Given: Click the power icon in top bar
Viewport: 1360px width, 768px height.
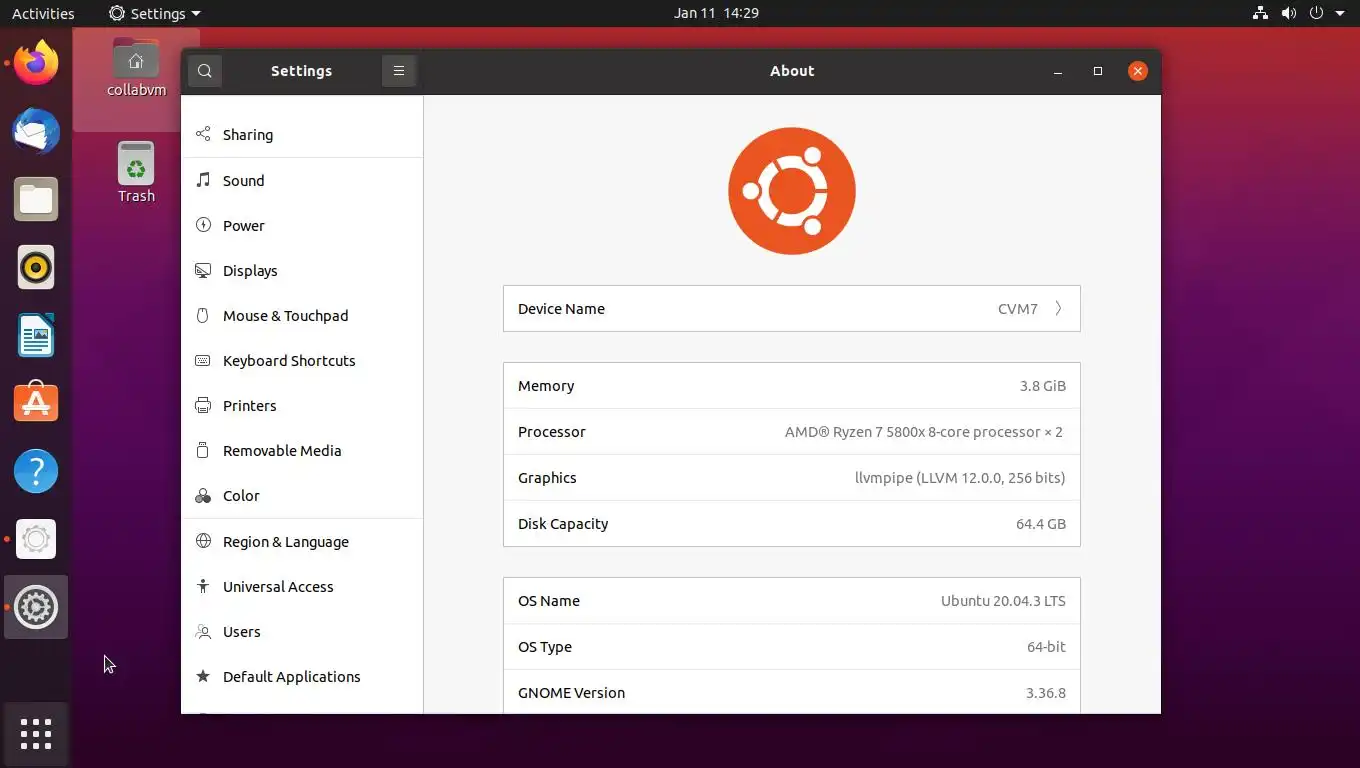Looking at the screenshot, I should point(1316,13).
